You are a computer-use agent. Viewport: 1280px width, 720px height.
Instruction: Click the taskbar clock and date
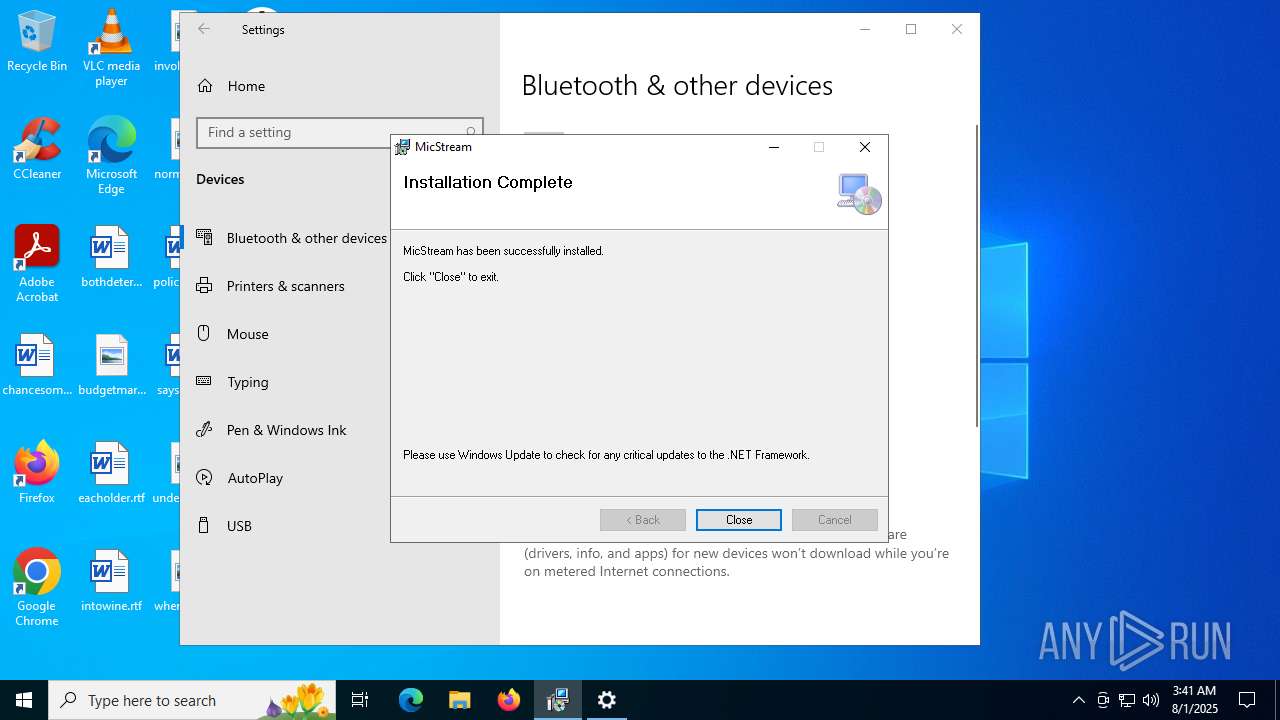tap(1194, 700)
